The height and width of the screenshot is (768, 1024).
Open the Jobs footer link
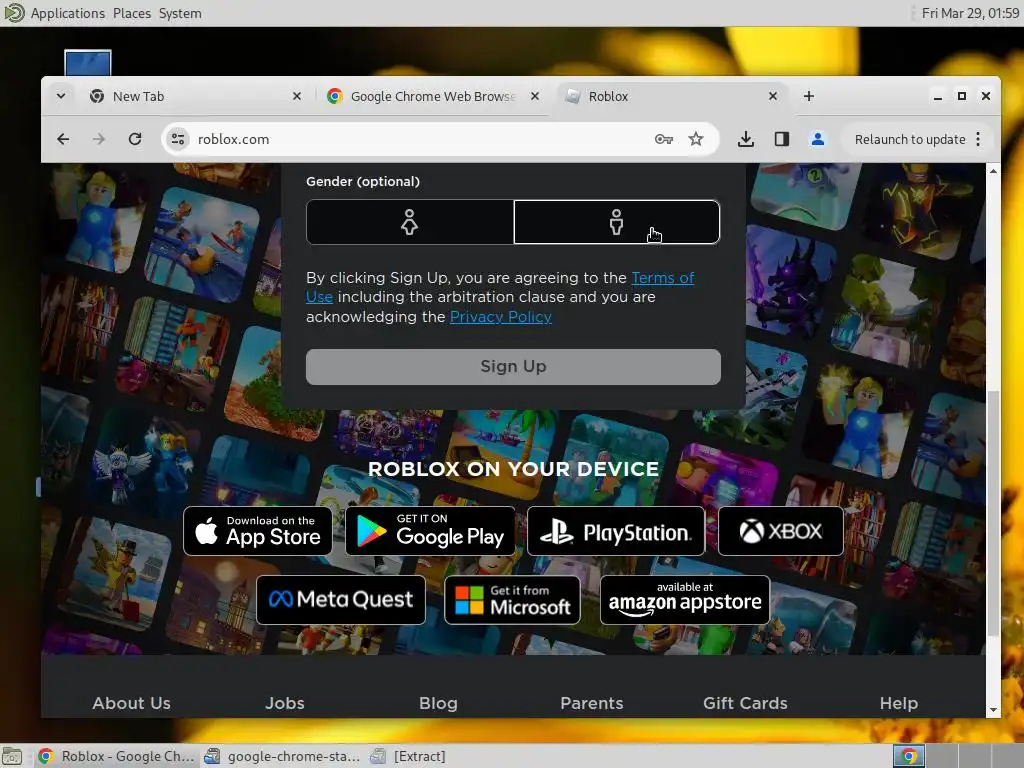(285, 703)
